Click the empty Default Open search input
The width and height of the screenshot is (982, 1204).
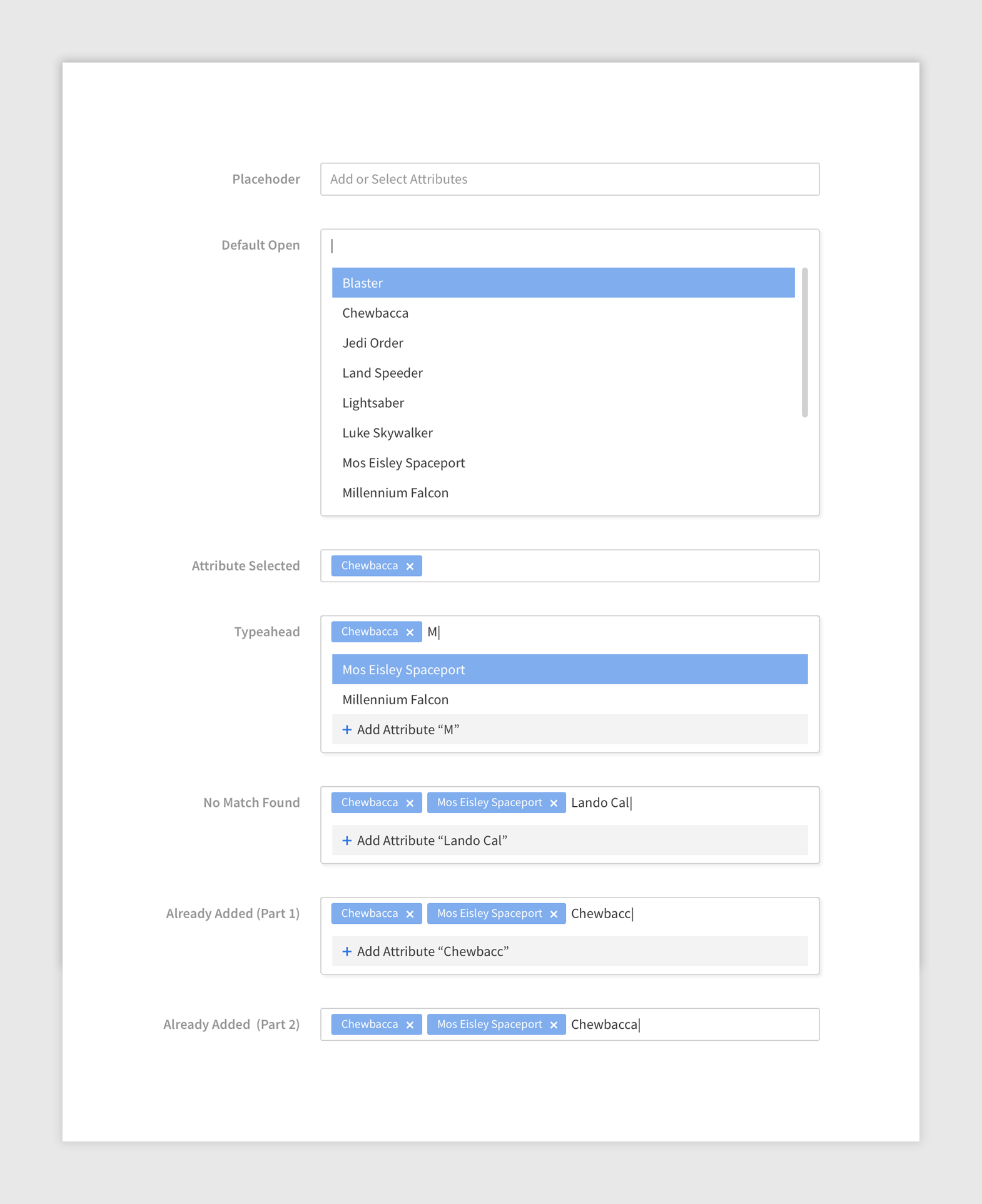pyautogui.click(x=570, y=246)
